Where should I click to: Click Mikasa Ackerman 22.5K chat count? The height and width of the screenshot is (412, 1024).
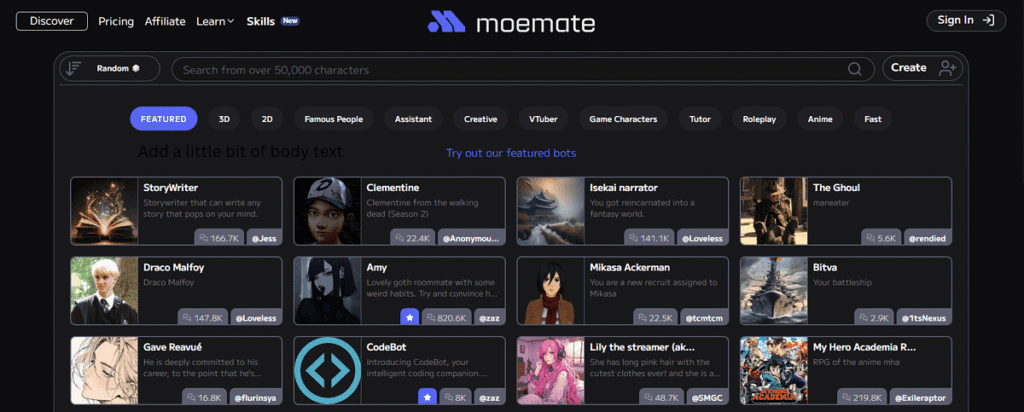click(x=656, y=318)
